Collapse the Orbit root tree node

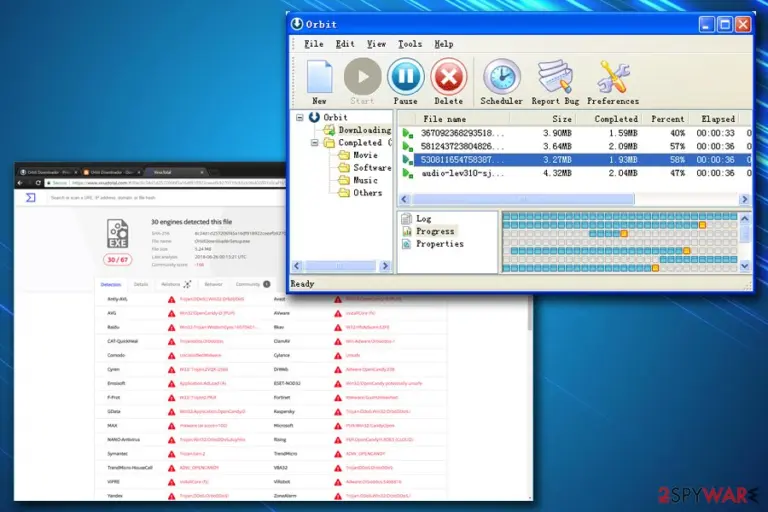click(x=300, y=118)
